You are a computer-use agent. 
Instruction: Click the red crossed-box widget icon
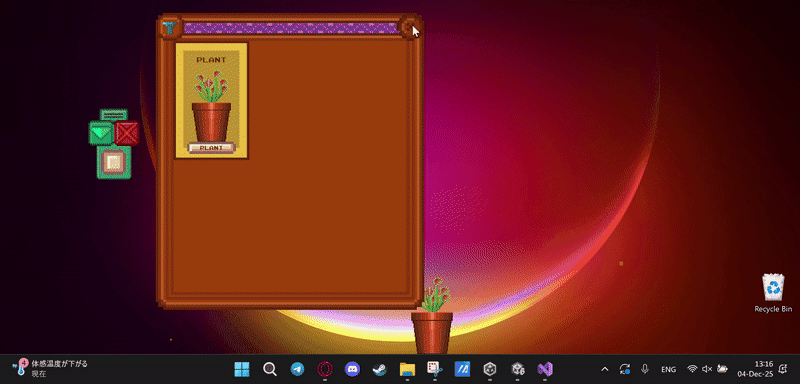point(127,134)
